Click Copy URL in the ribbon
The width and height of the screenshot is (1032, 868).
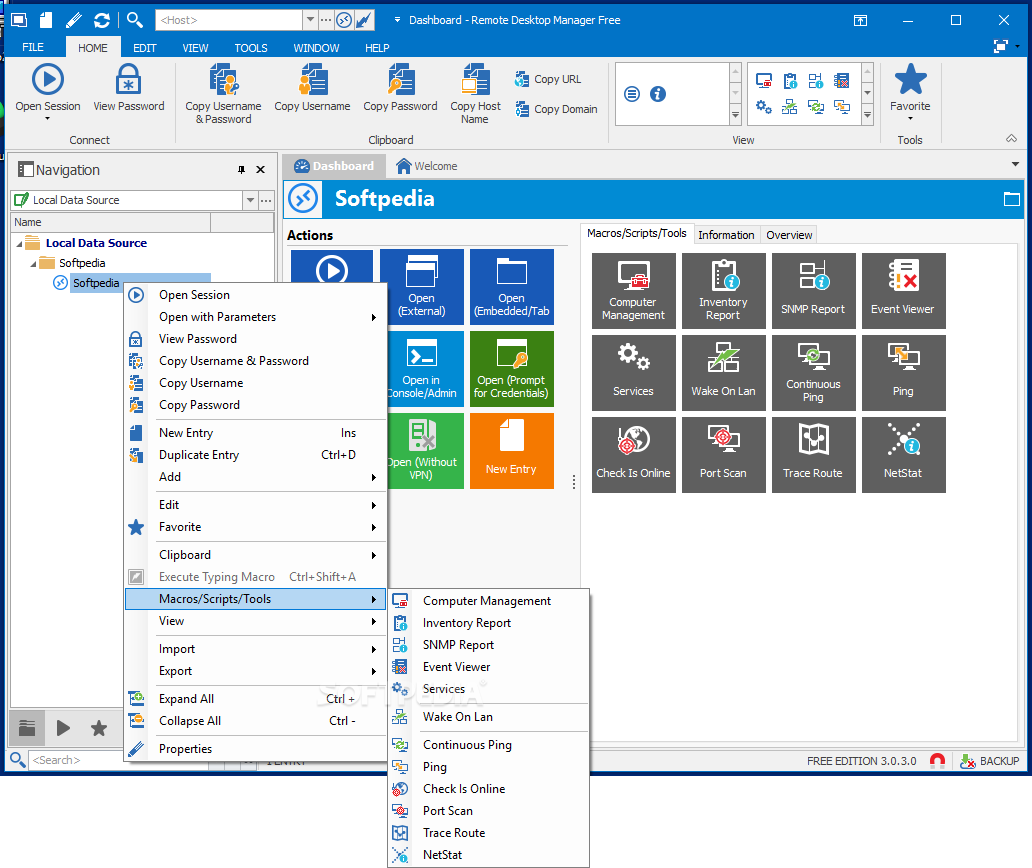coord(548,79)
